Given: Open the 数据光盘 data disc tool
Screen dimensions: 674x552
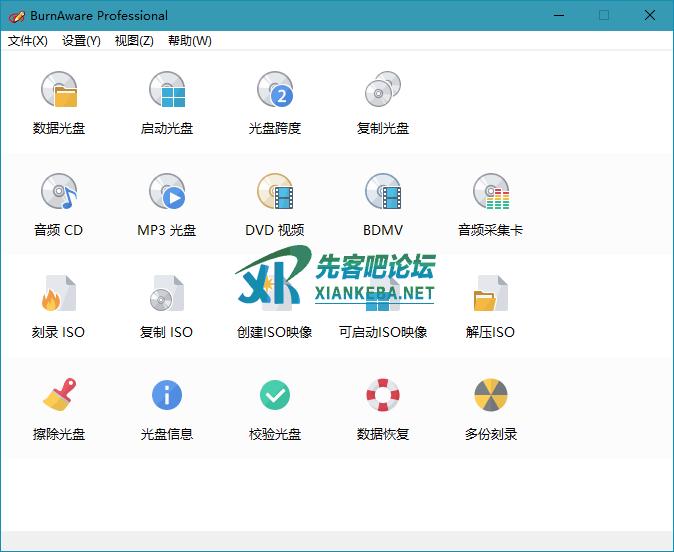Looking at the screenshot, I should [59, 92].
